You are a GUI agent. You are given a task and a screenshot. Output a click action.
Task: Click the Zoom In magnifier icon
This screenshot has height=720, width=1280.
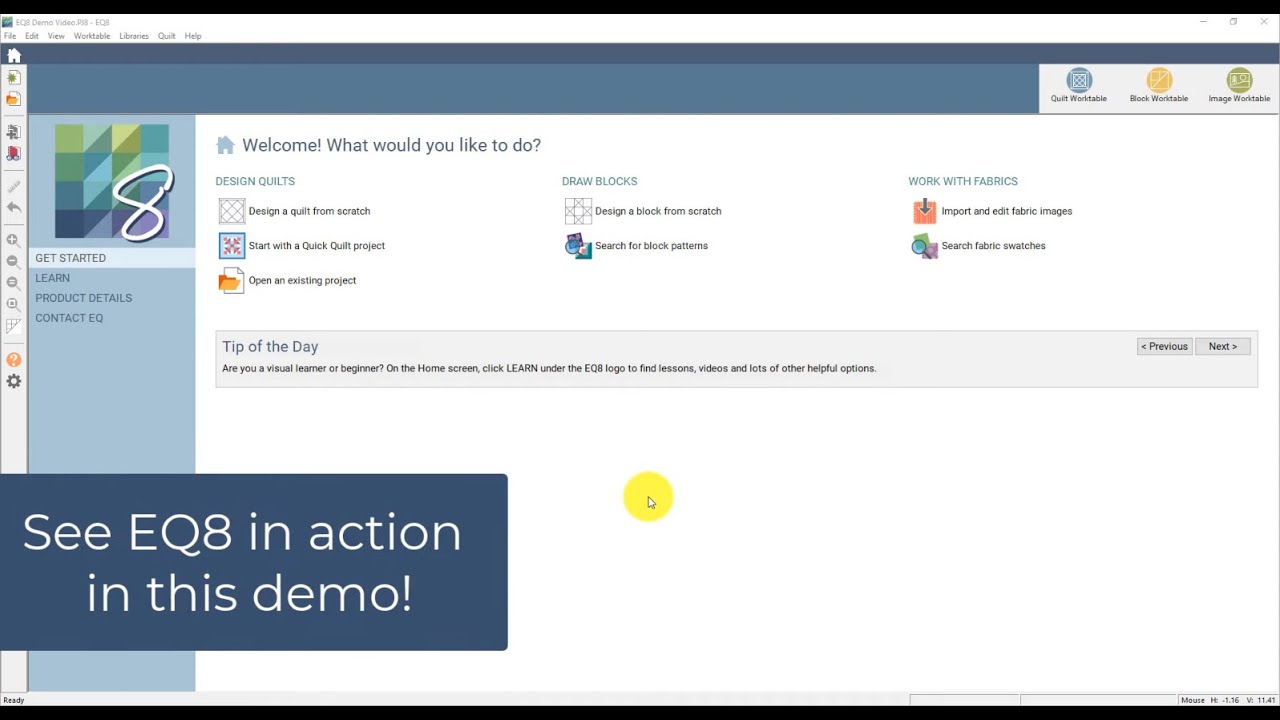coord(13,240)
